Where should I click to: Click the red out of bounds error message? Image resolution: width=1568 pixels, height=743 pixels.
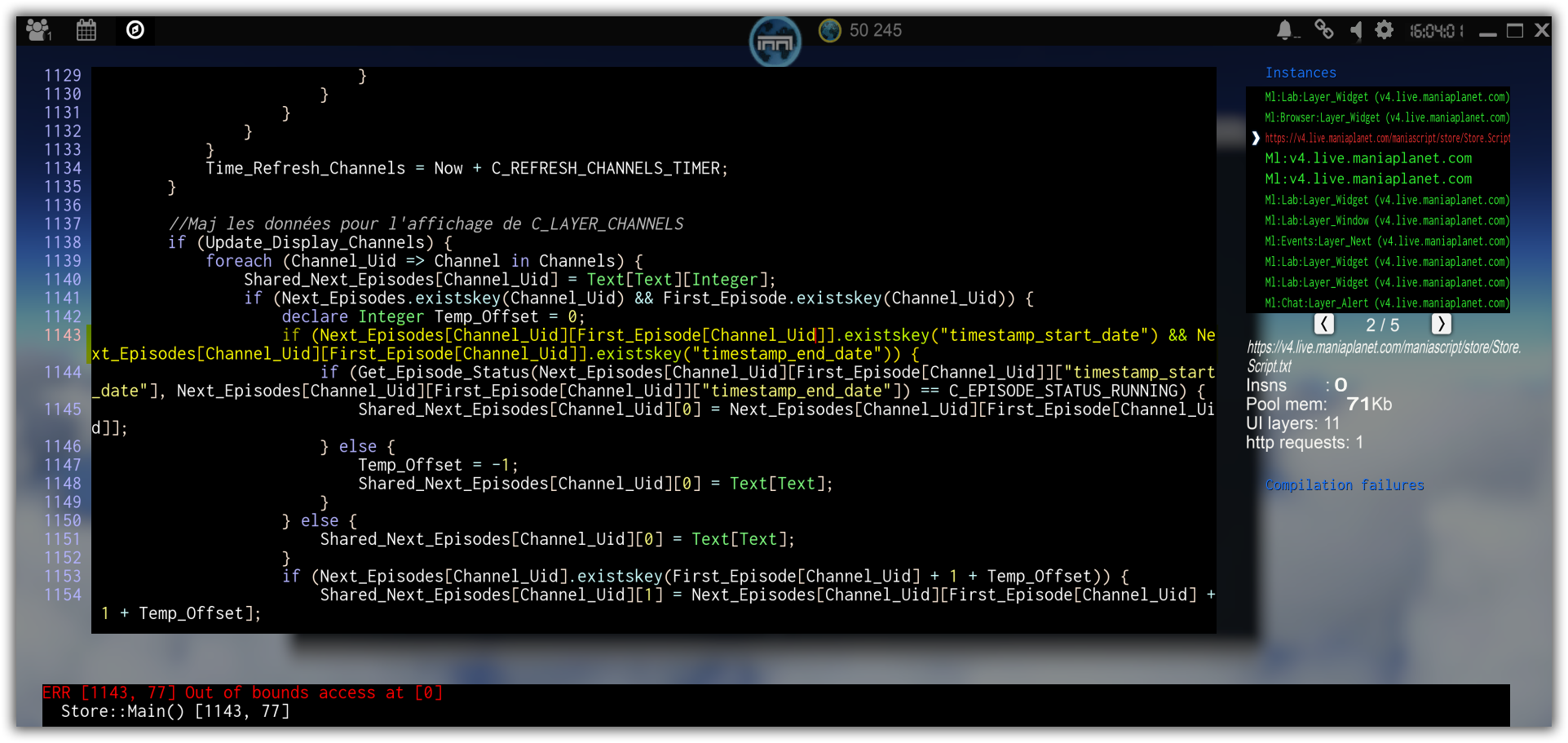pyautogui.click(x=242, y=692)
